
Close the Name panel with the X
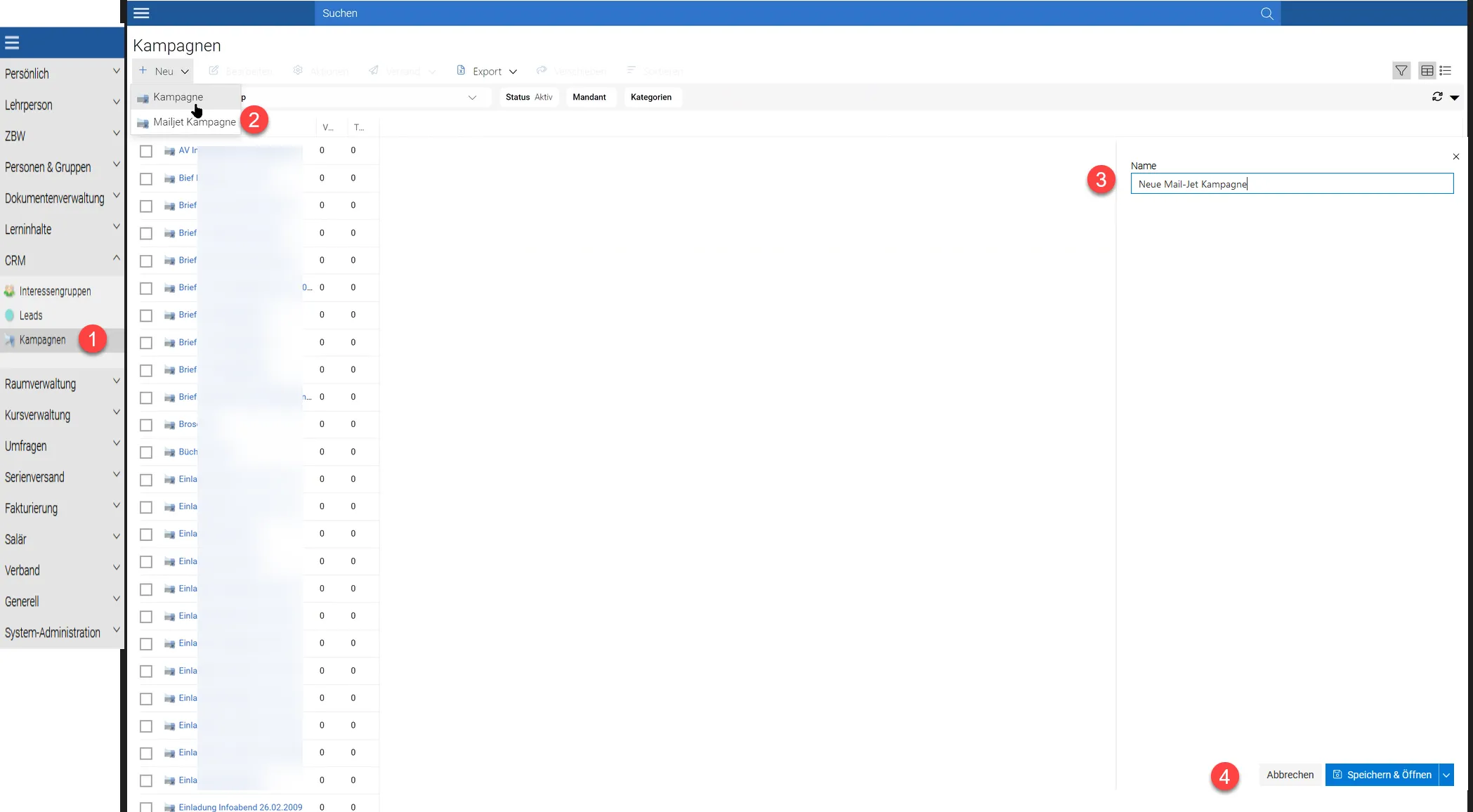click(1455, 157)
